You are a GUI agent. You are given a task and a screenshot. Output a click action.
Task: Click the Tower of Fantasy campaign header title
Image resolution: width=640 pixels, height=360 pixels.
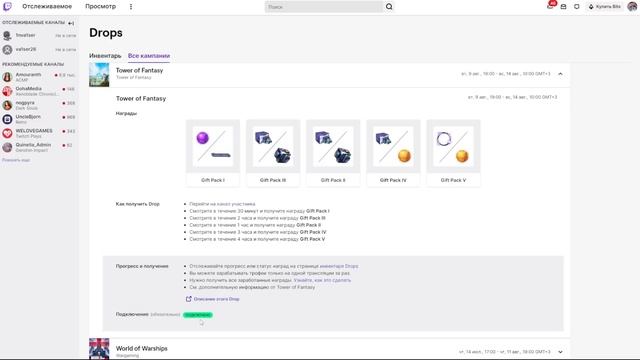pyautogui.click(x=140, y=71)
